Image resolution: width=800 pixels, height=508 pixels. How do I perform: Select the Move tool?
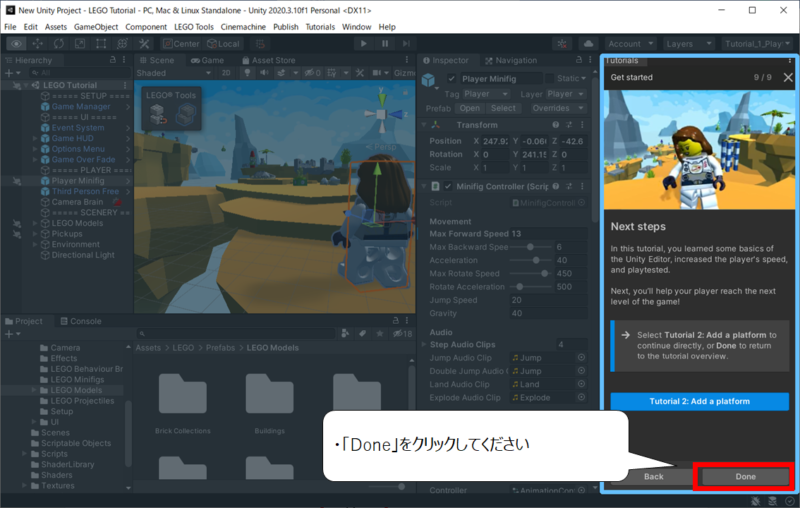[x=38, y=44]
